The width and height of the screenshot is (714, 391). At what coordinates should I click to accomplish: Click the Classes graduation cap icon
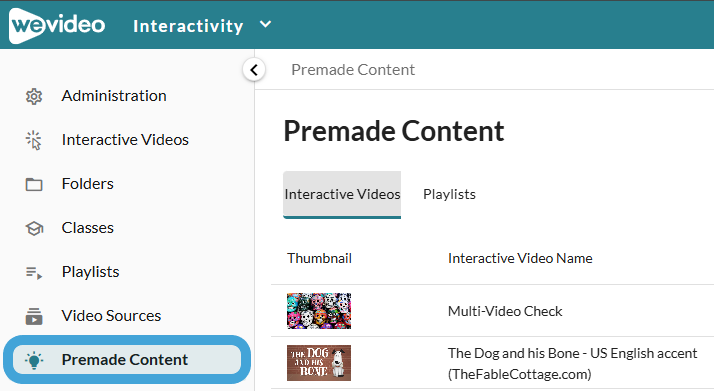point(34,228)
